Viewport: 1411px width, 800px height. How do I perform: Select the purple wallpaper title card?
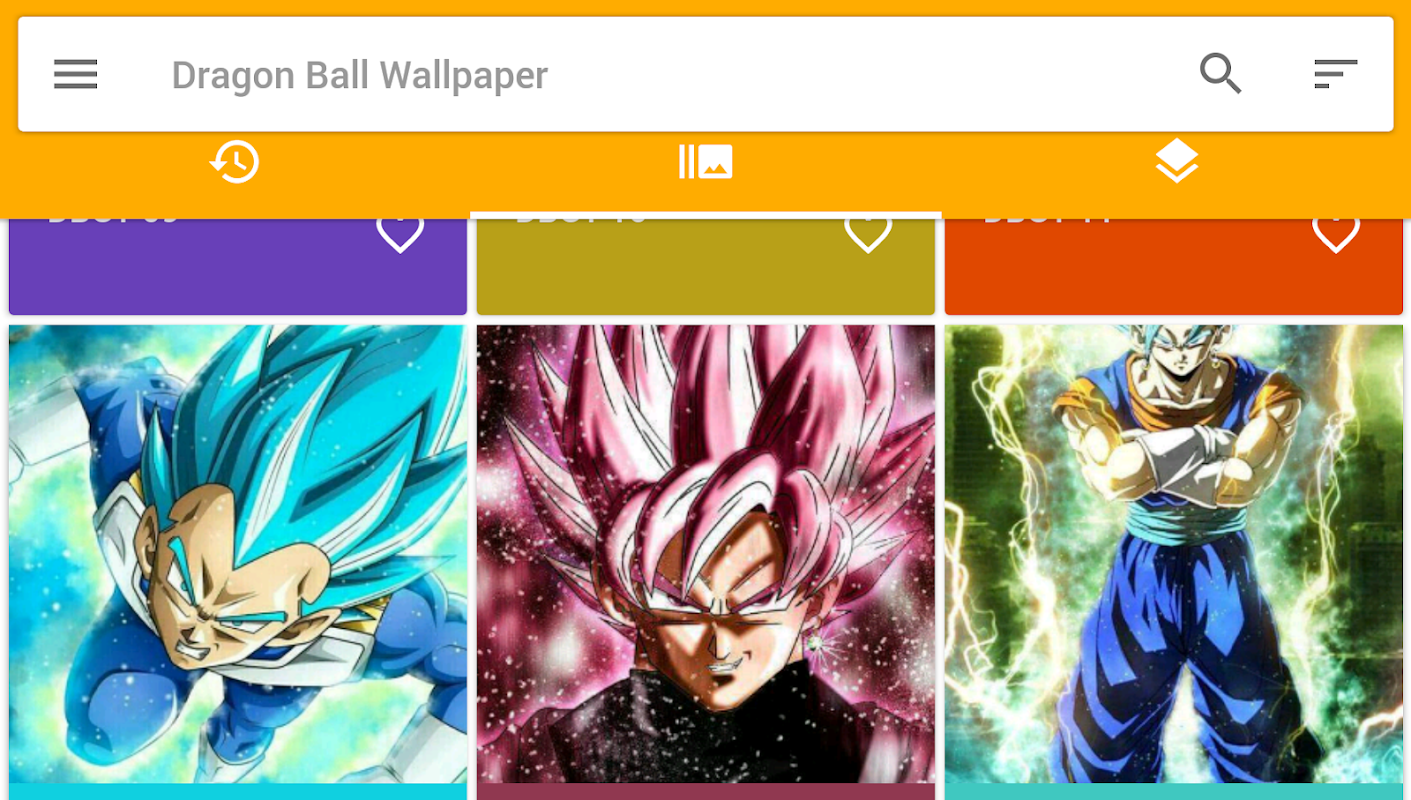[238, 266]
